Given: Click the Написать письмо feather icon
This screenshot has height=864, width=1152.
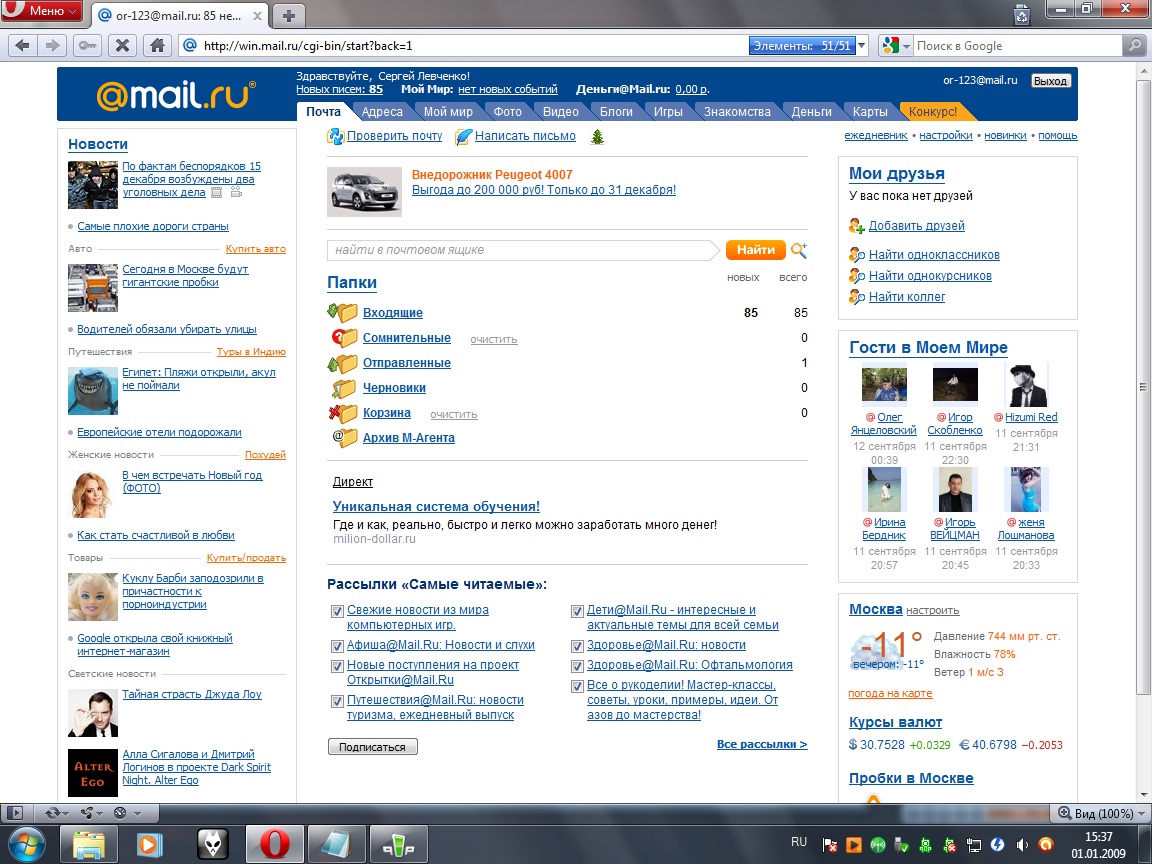Looking at the screenshot, I should tap(463, 137).
